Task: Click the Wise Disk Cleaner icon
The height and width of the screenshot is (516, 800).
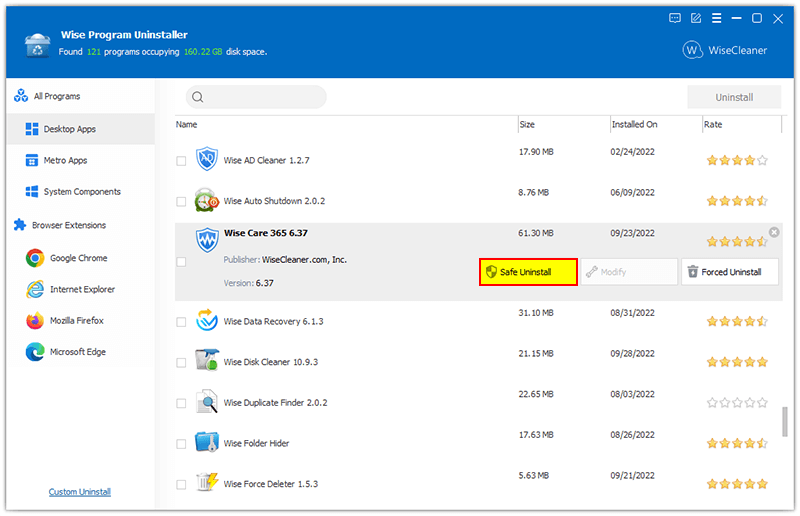Action: point(207,360)
